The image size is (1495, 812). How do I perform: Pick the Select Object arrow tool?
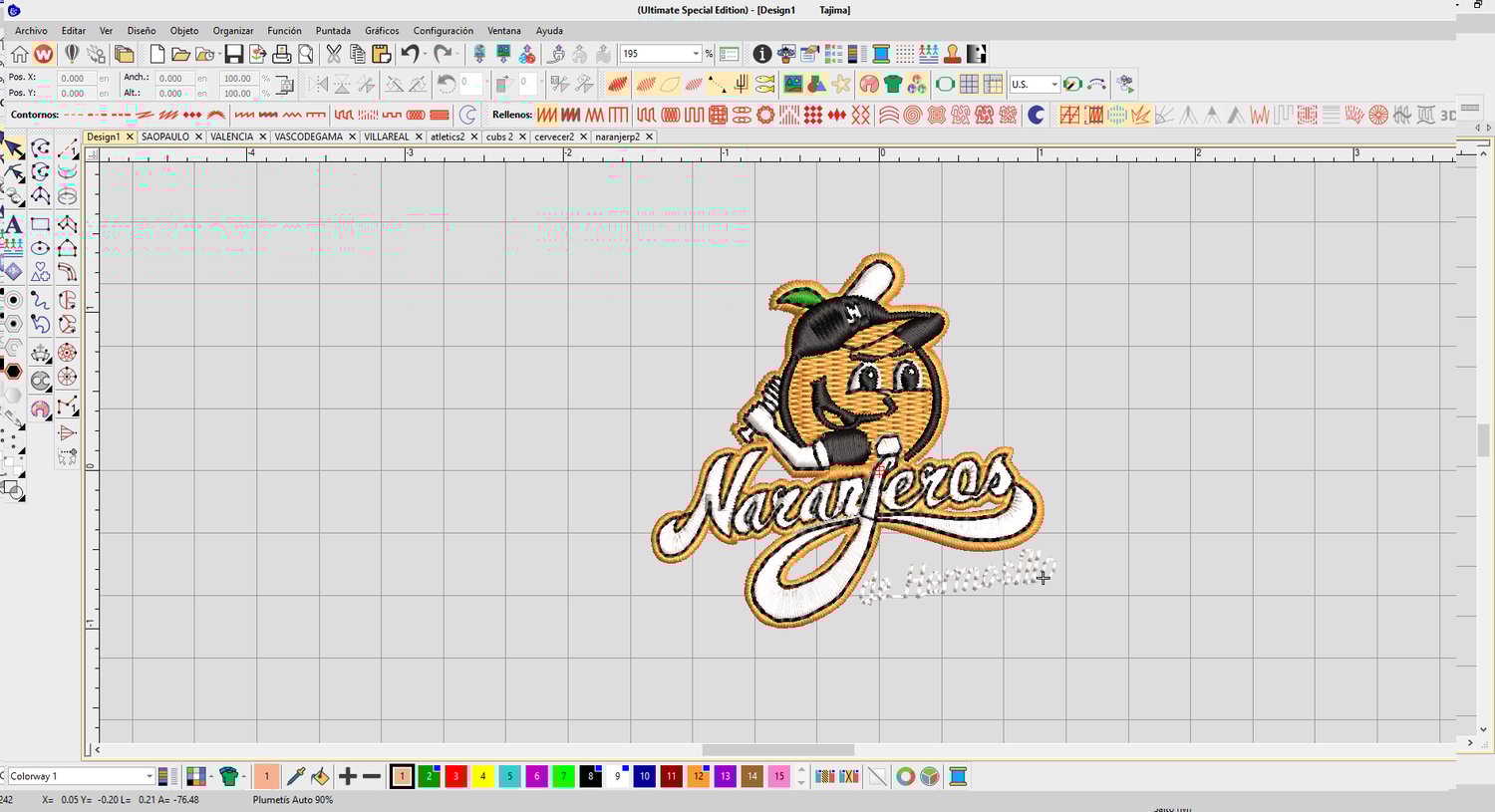coord(13,149)
